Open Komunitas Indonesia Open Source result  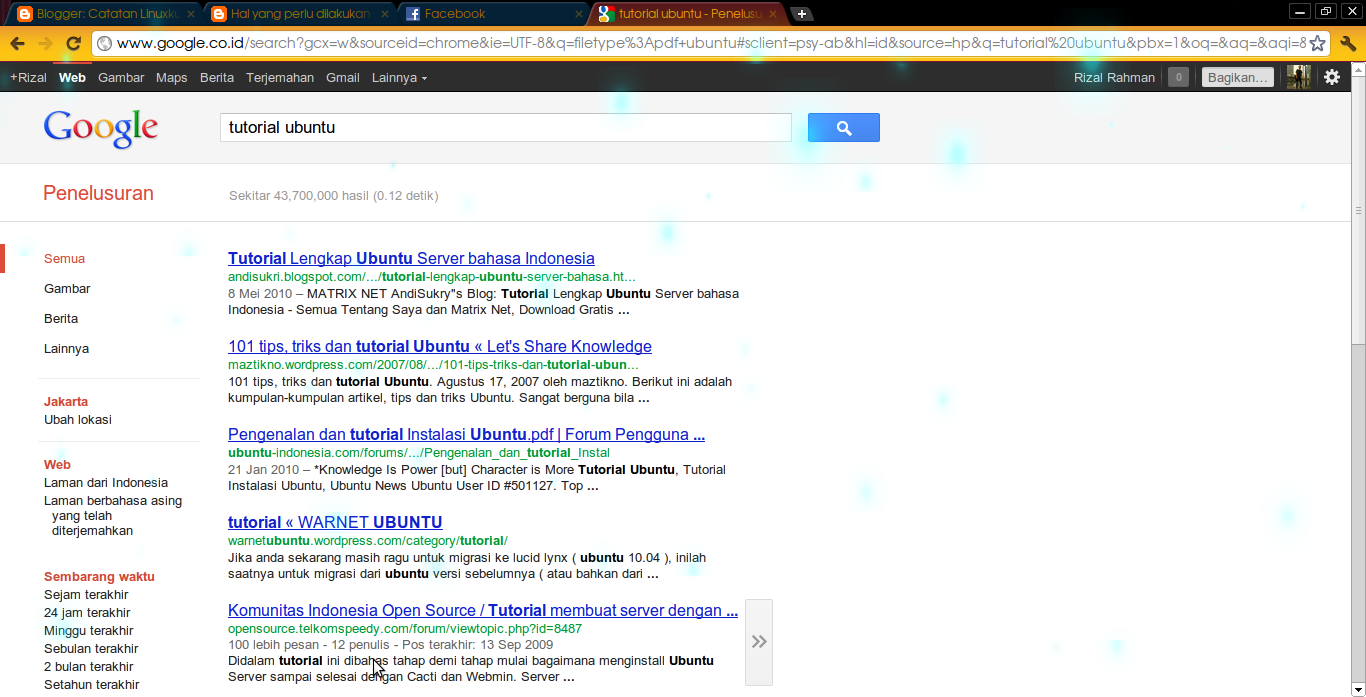[483, 610]
